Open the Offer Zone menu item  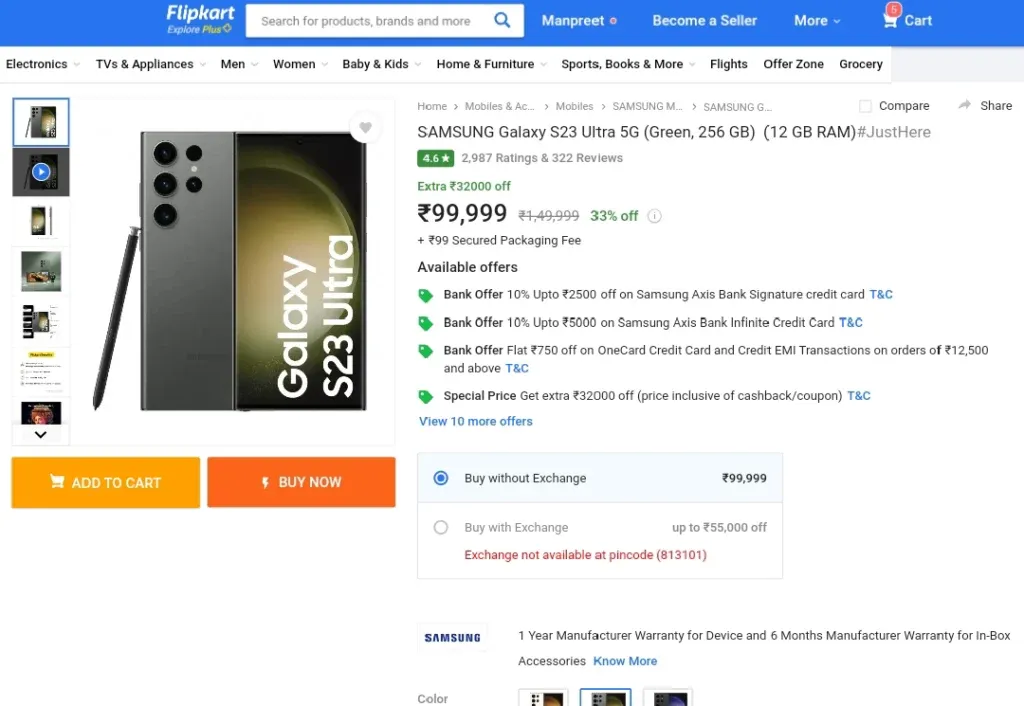pyautogui.click(x=793, y=64)
